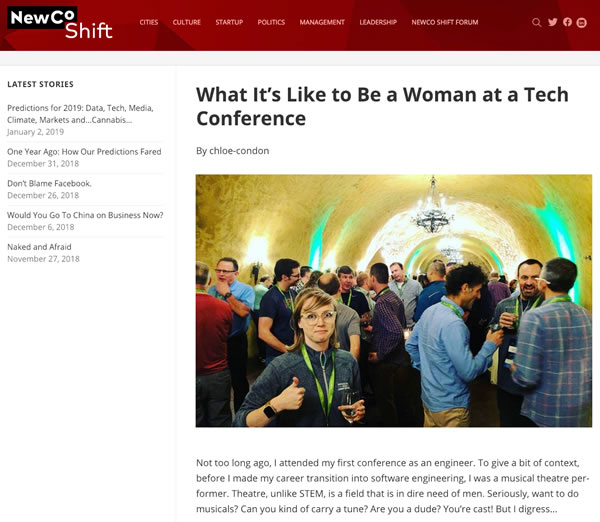Visit the Twitter bird icon
600x522 pixels.
[553, 22]
